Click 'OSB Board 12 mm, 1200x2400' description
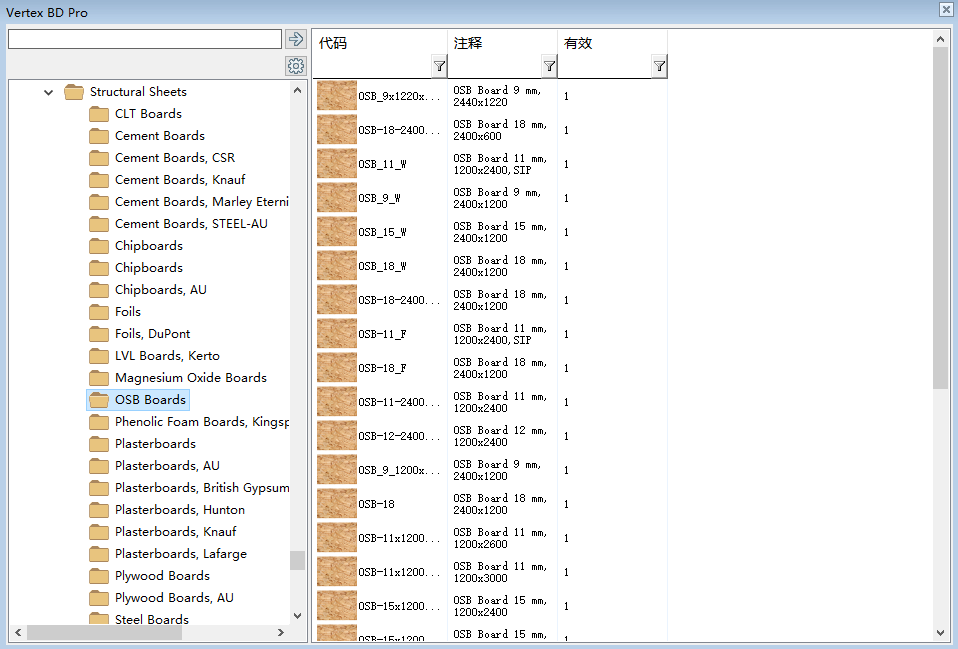 (500, 436)
